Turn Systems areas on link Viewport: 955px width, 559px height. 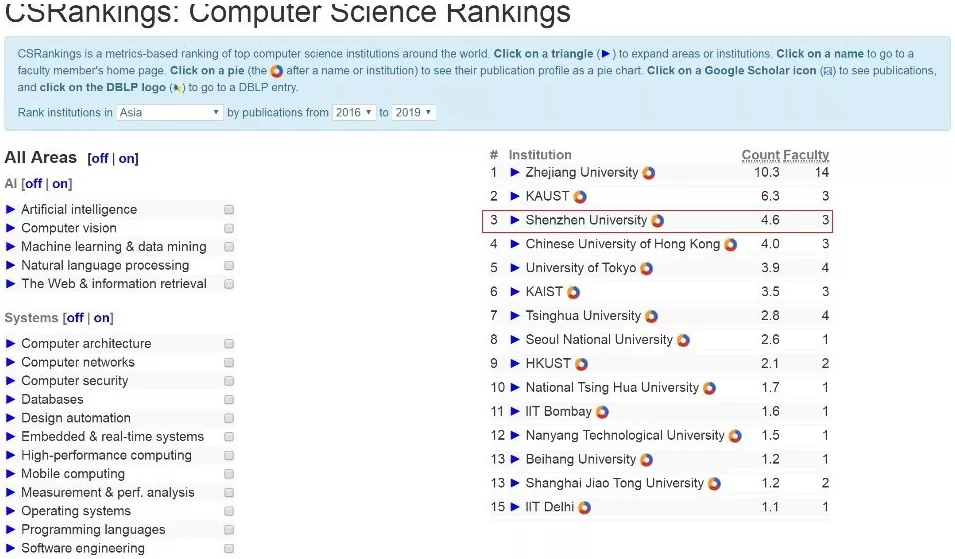pyautogui.click(x=101, y=318)
